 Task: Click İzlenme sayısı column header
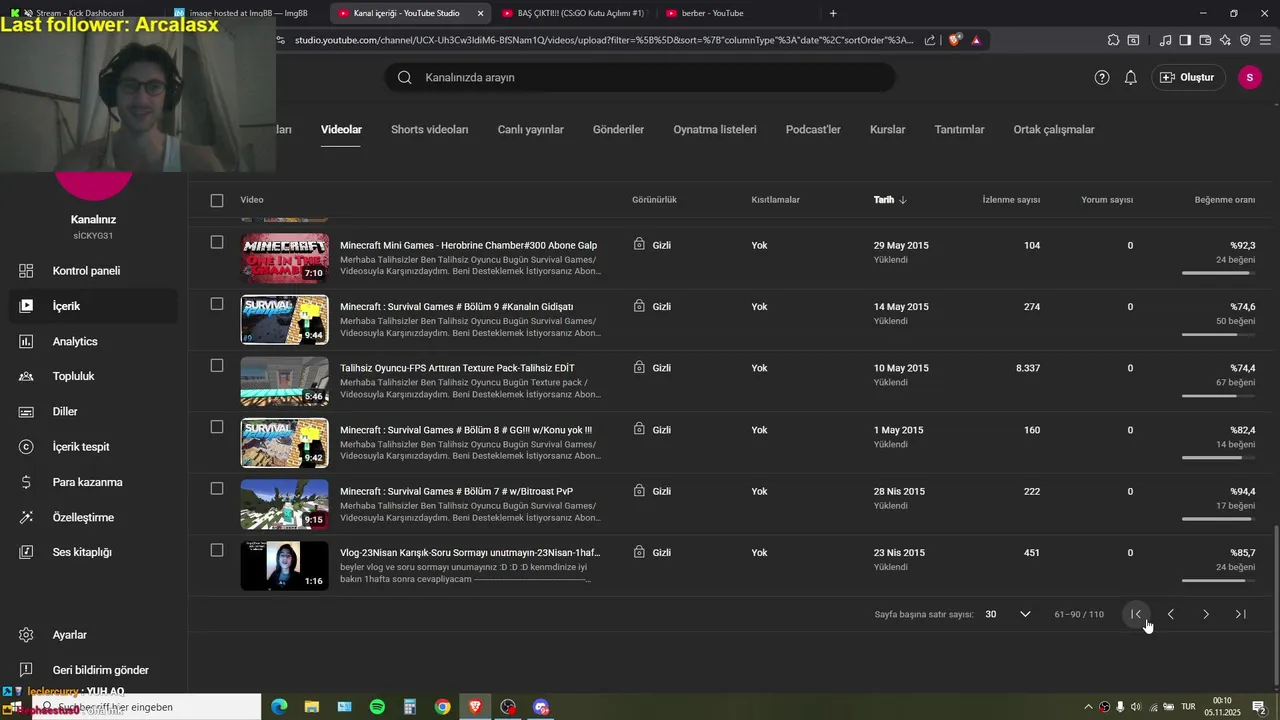(x=1011, y=200)
